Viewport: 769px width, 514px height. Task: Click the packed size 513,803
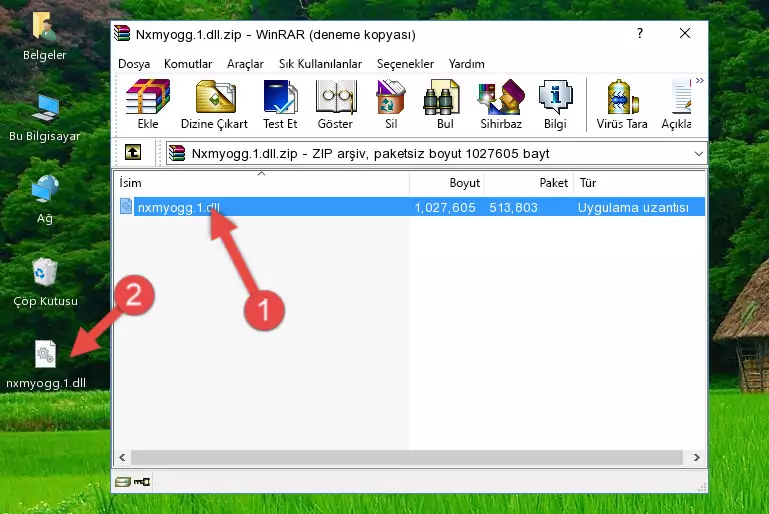[513, 207]
